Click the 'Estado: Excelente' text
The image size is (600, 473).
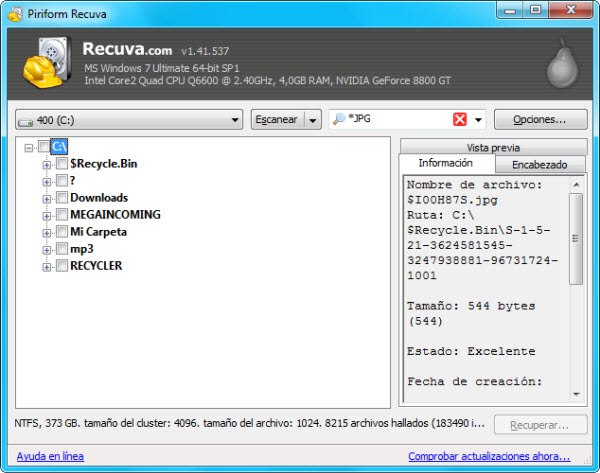pos(471,351)
